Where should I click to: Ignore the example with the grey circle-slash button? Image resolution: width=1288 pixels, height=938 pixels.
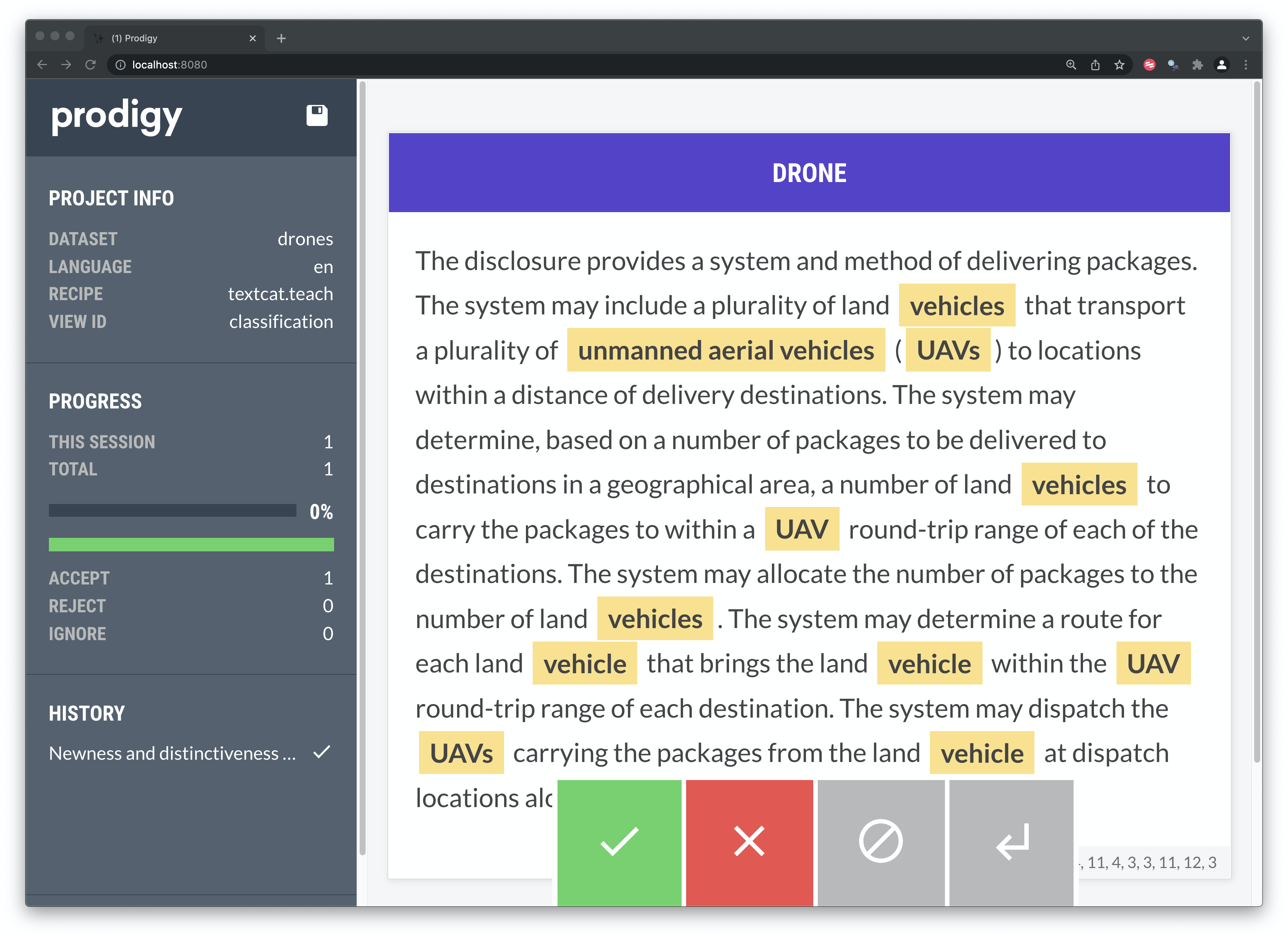pos(881,842)
